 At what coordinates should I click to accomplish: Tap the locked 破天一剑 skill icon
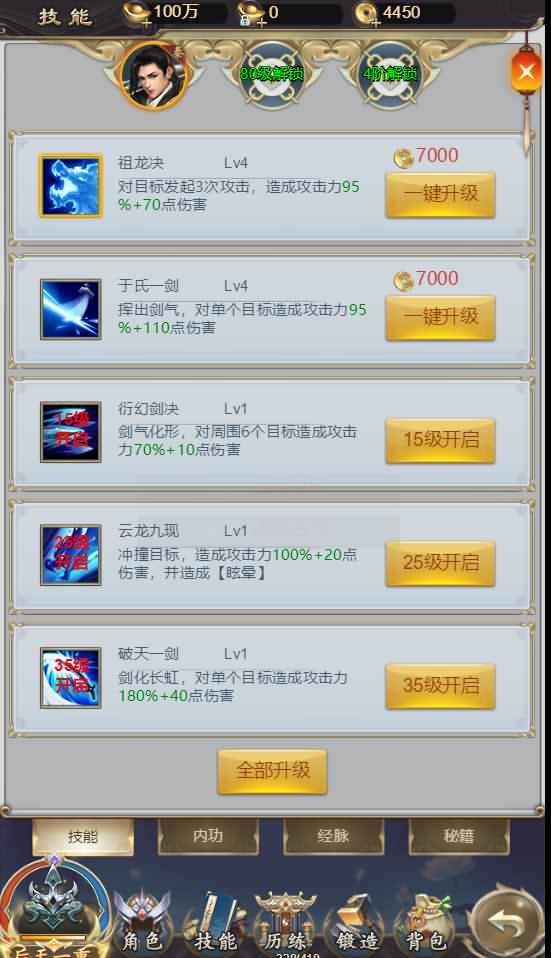click(71, 678)
